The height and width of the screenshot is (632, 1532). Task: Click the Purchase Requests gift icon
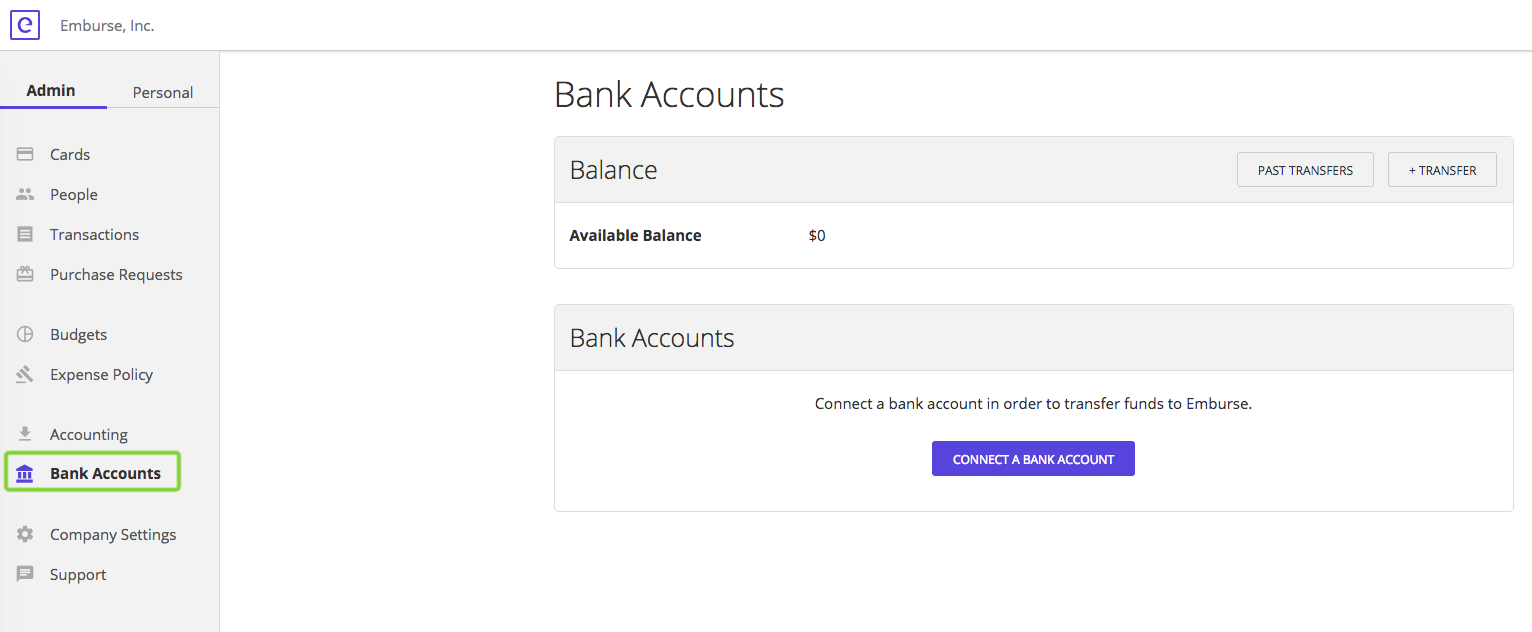coord(25,274)
